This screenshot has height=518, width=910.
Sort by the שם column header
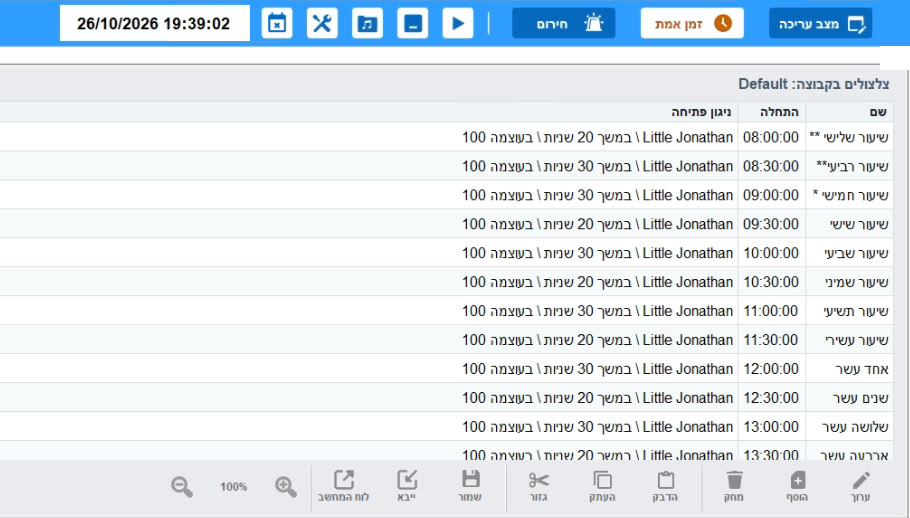click(x=849, y=112)
